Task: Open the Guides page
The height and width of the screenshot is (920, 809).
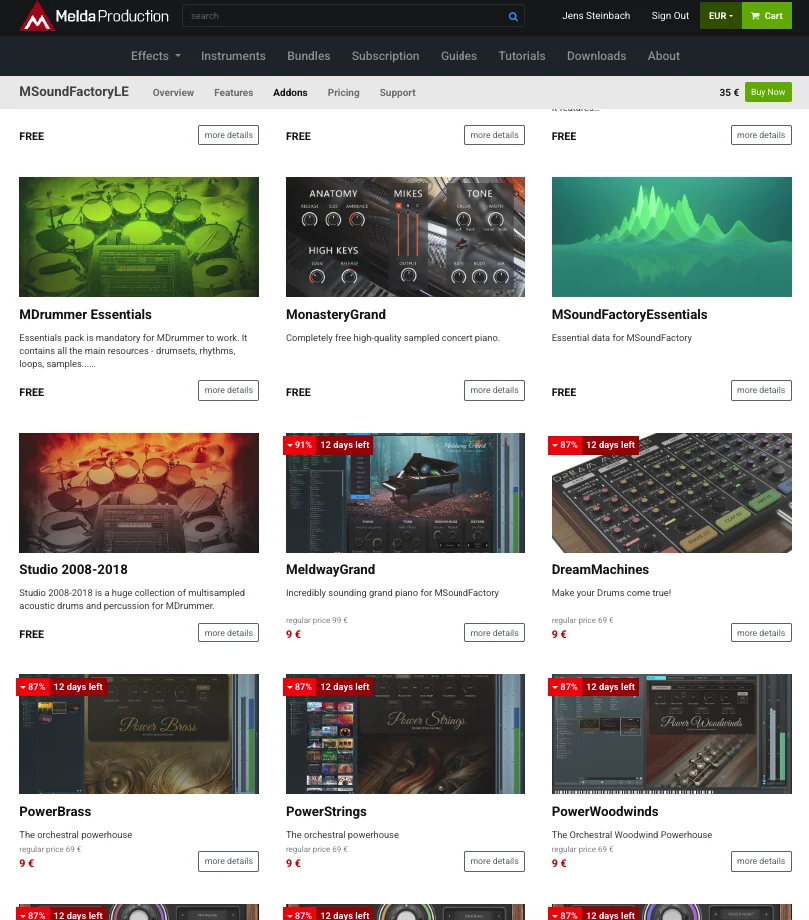Action: coord(459,56)
